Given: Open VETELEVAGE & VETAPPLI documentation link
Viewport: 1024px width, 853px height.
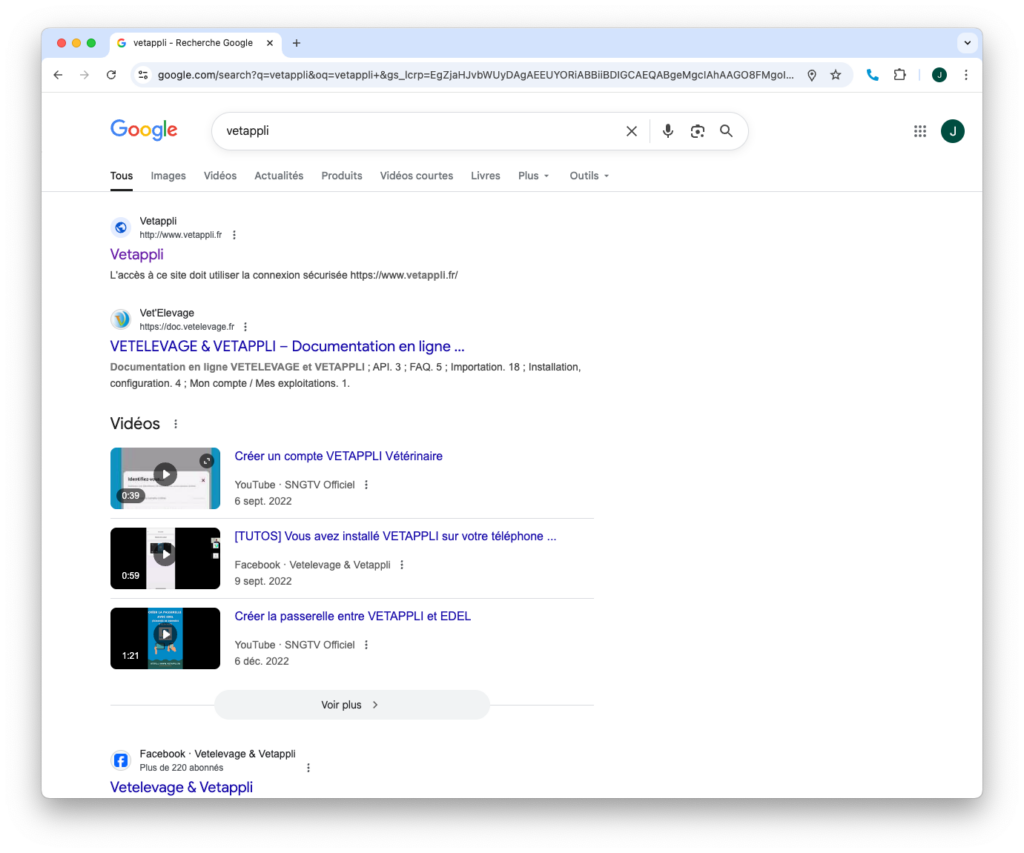Looking at the screenshot, I should [x=287, y=347].
